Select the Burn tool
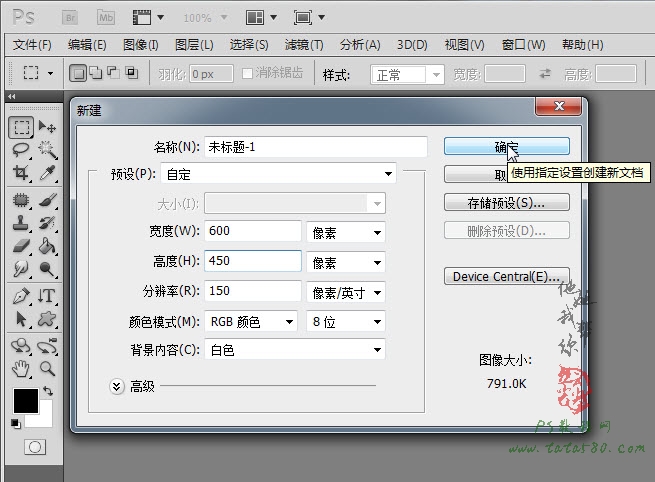 (47, 268)
